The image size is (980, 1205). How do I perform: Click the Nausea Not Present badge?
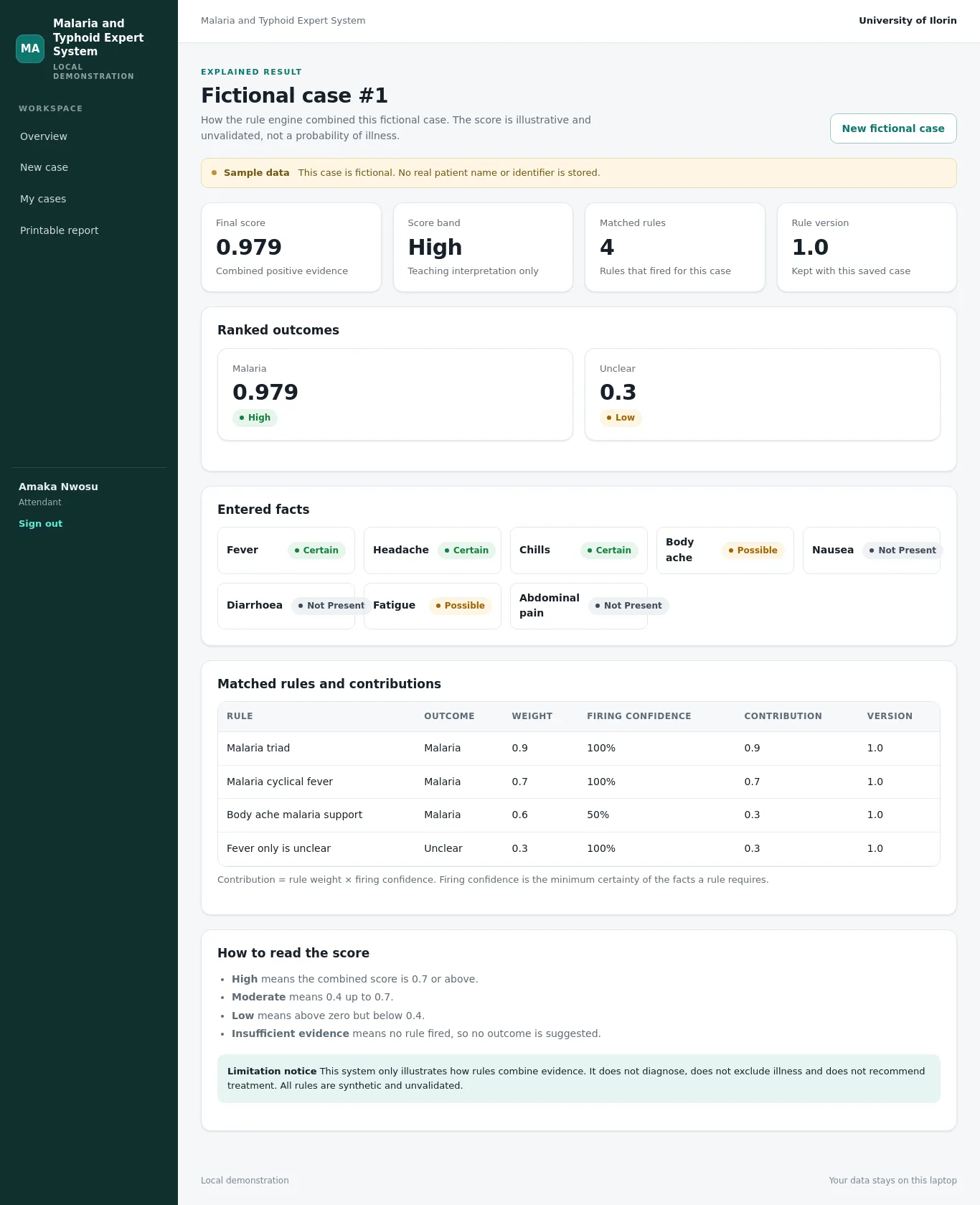click(x=903, y=550)
